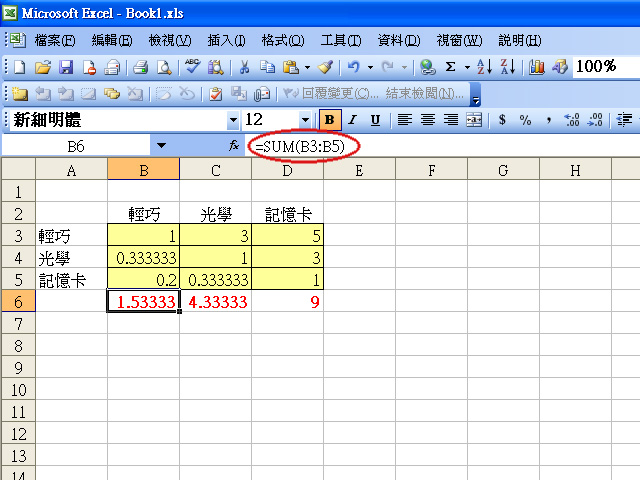Apply Currency style dollar icon
This screenshot has width=640, height=480.
click(x=502, y=120)
